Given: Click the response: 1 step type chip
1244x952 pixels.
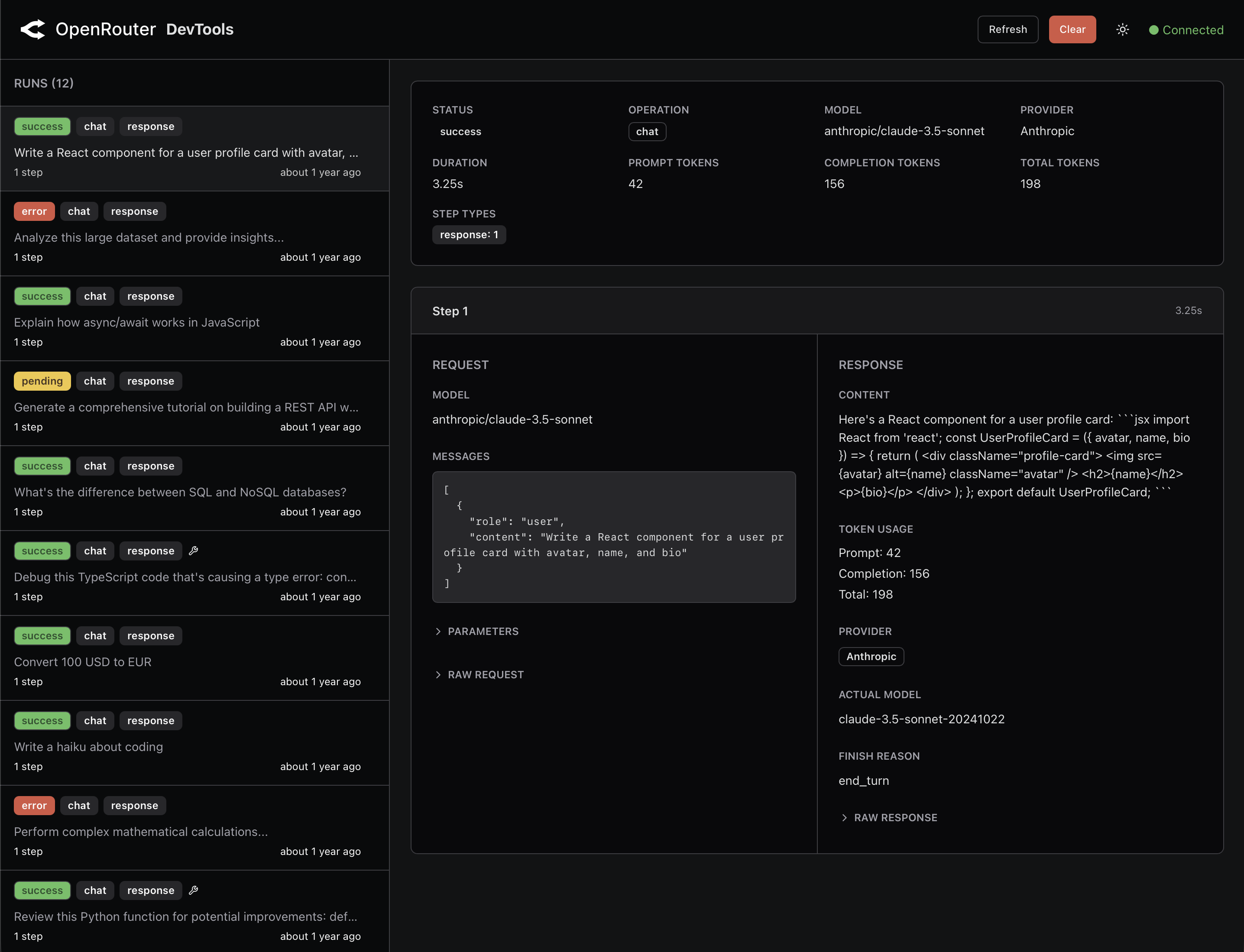Looking at the screenshot, I should [x=469, y=234].
